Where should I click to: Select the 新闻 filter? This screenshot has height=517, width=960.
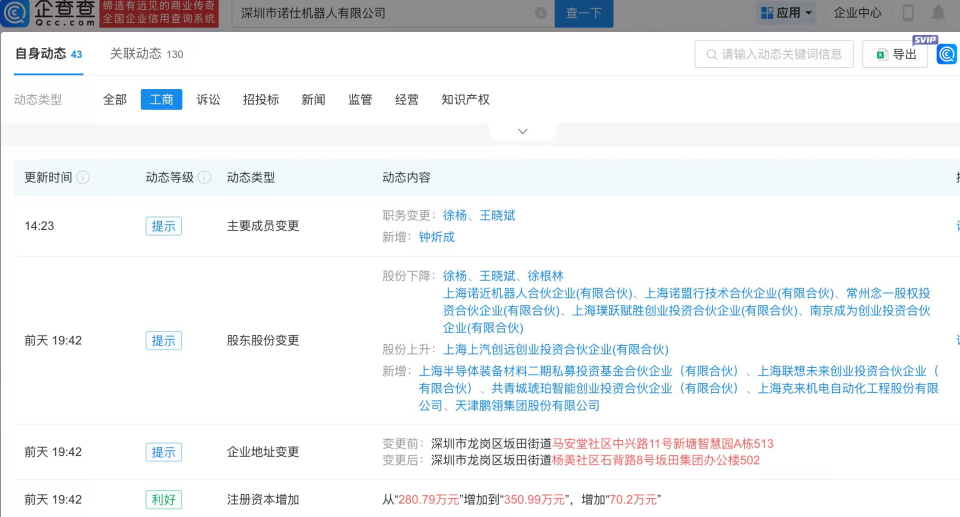(313, 99)
